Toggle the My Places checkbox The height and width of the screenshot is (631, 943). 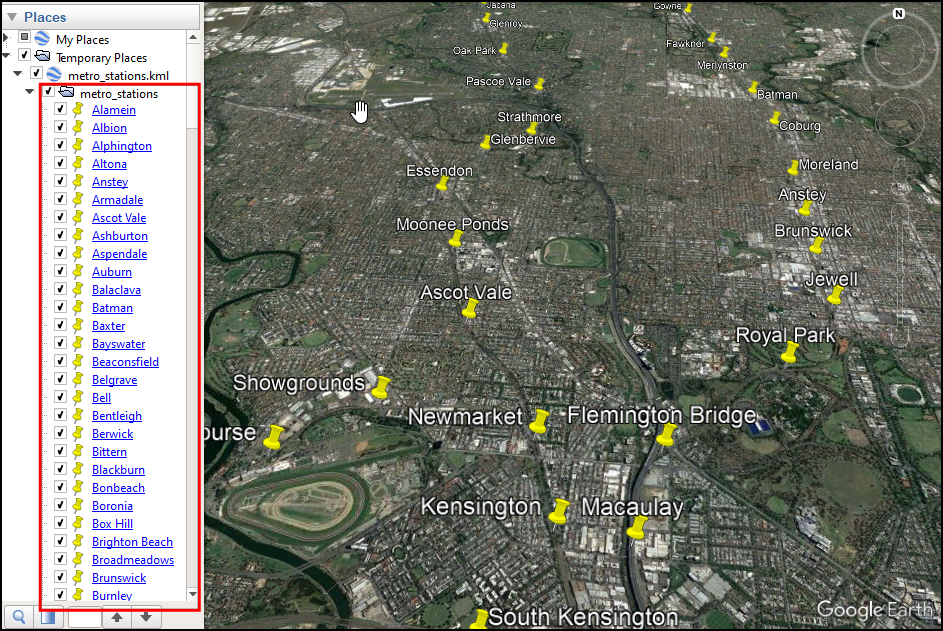[26, 40]
